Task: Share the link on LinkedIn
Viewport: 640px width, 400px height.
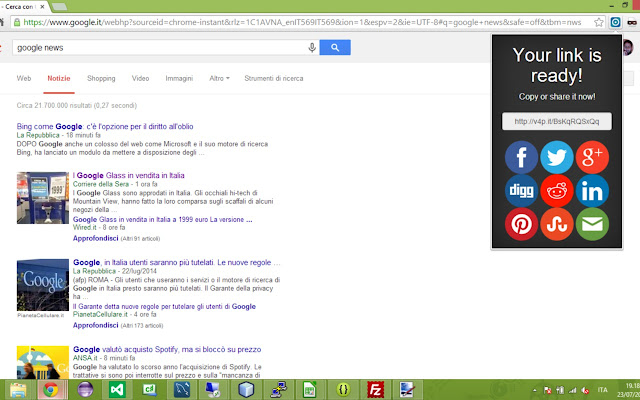Action: (592, 191)
